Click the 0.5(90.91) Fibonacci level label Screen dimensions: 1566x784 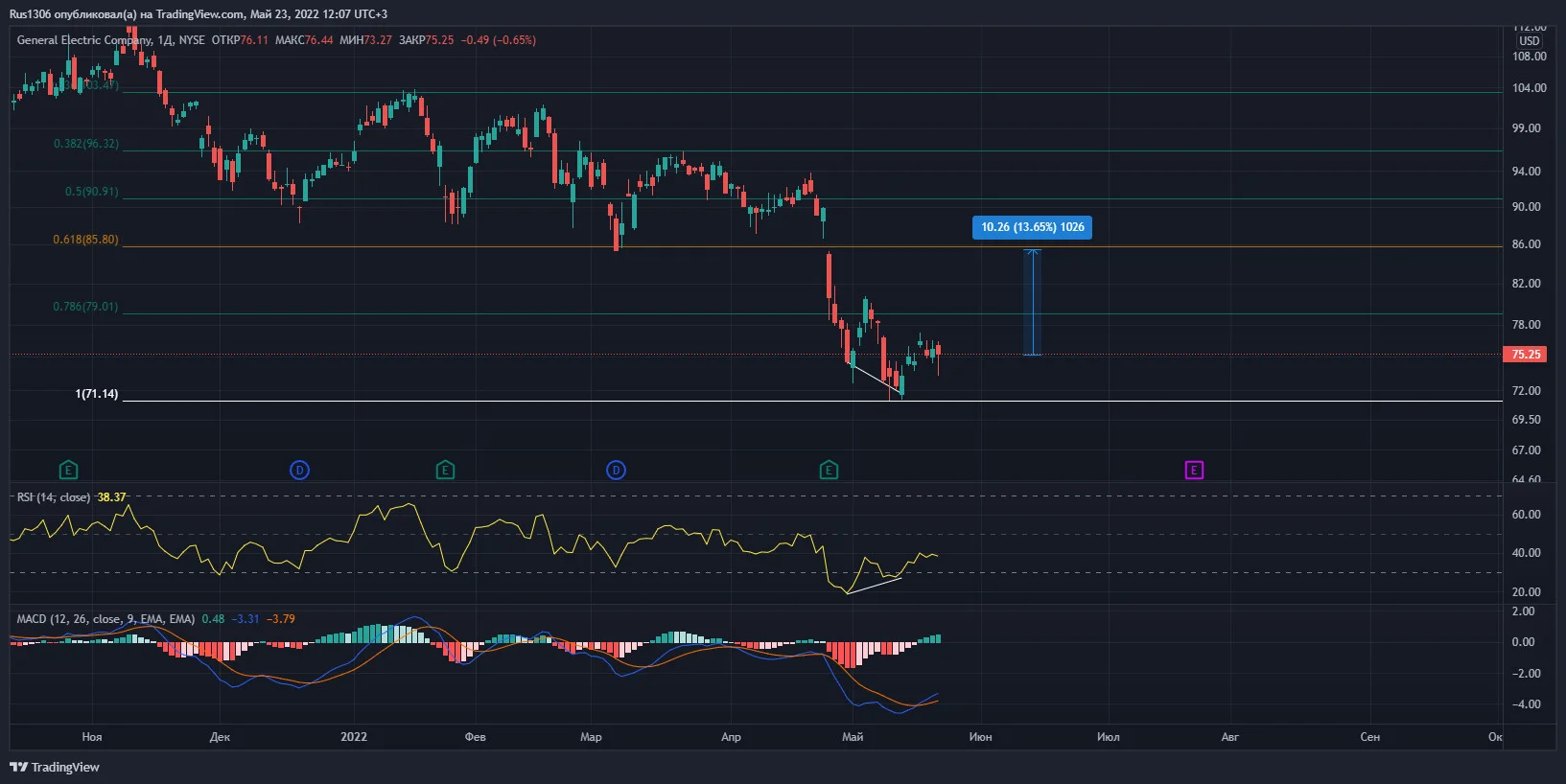[x=92, y=192]
